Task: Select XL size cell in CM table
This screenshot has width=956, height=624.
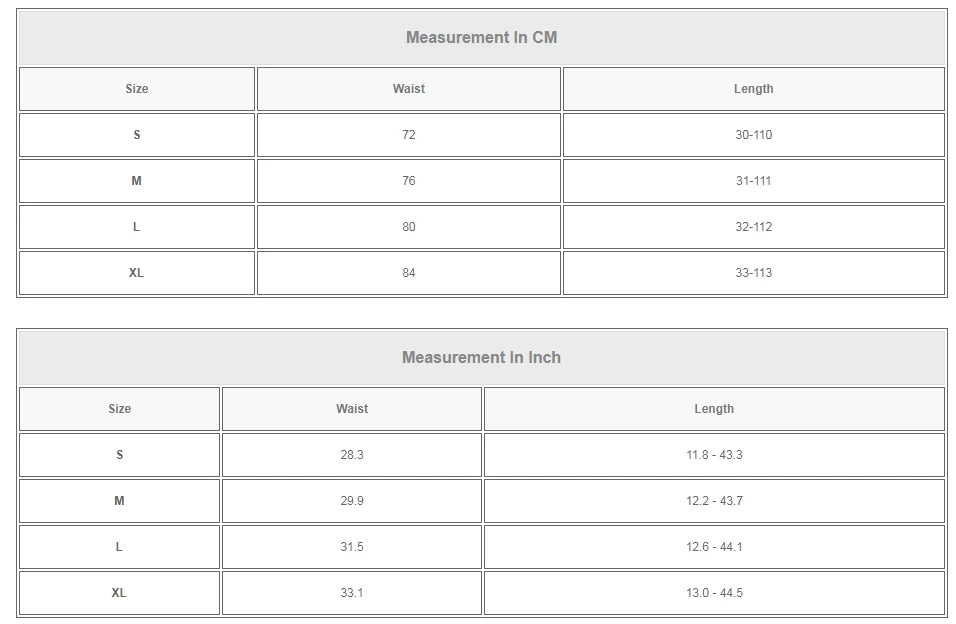Action: tap(137, 273)
